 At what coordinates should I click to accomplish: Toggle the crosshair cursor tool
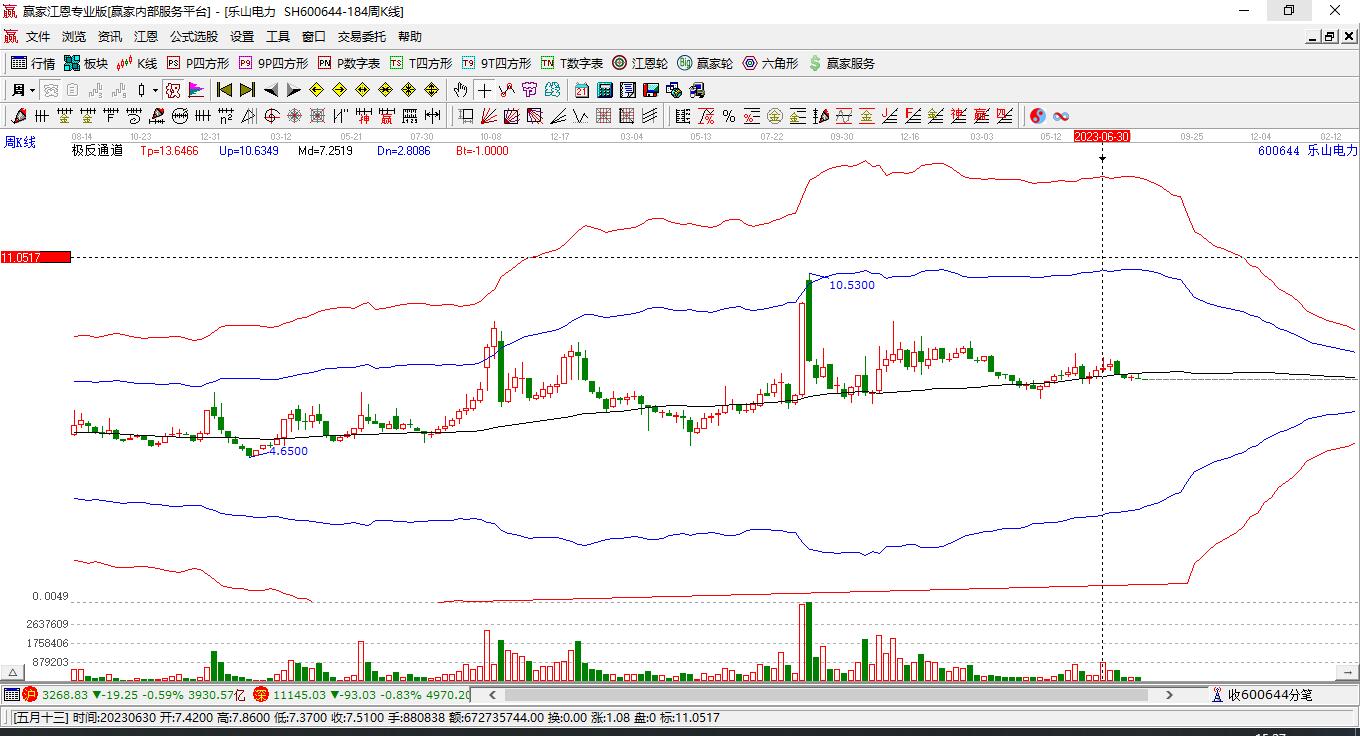click(484, 90)
